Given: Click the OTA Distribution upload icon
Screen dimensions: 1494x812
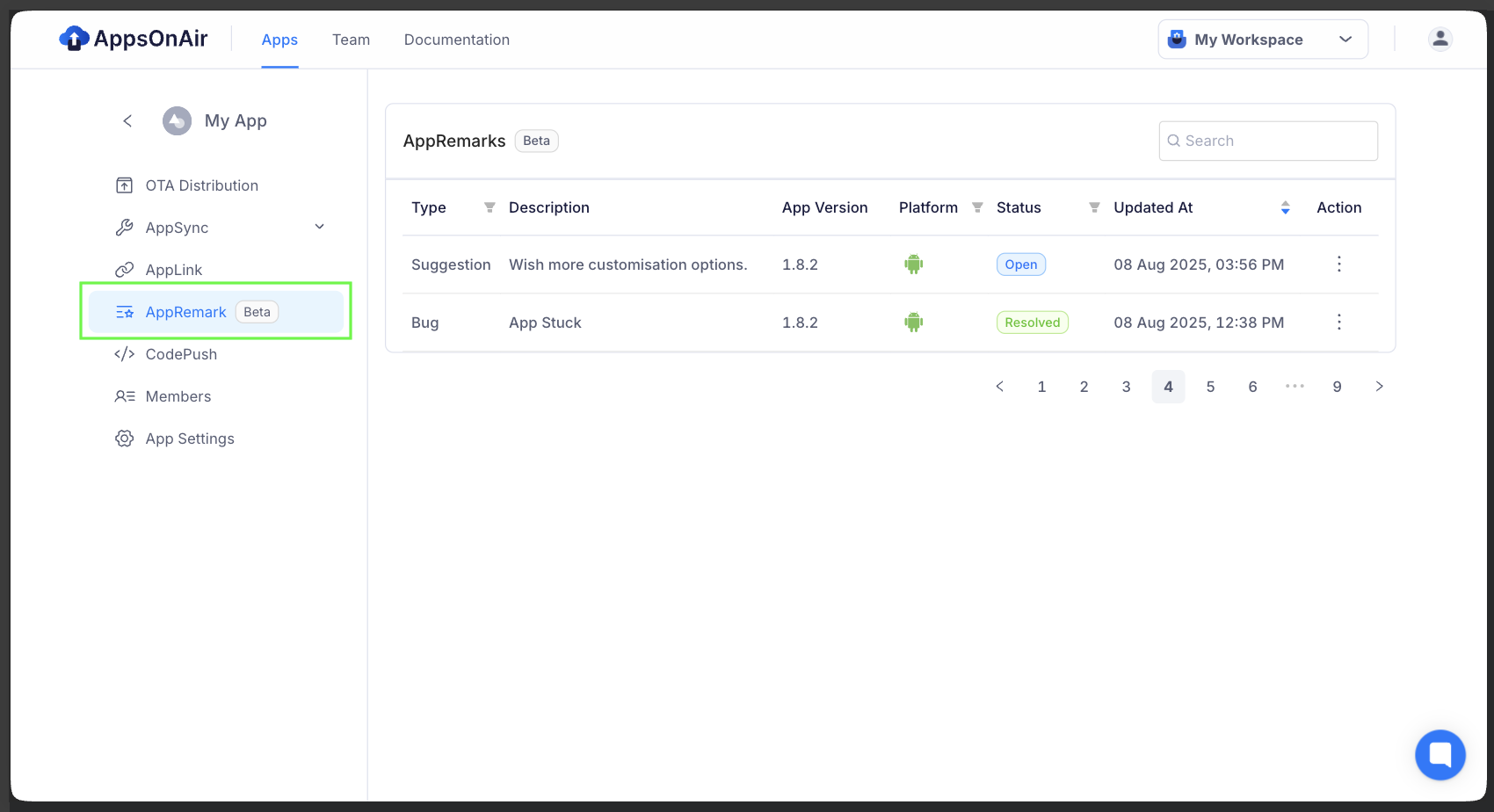Looking at the screenshot, I should point(125,185).
